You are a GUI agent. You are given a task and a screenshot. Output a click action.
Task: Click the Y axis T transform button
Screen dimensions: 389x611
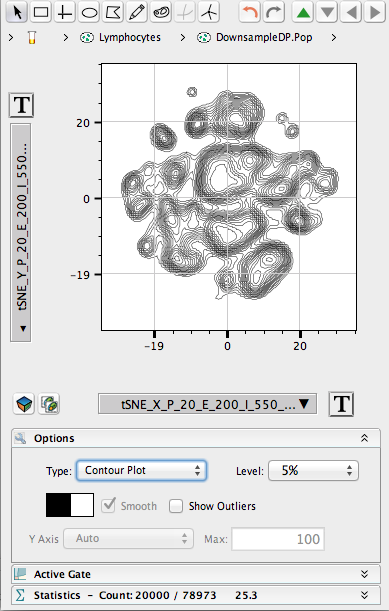point(21,105)
